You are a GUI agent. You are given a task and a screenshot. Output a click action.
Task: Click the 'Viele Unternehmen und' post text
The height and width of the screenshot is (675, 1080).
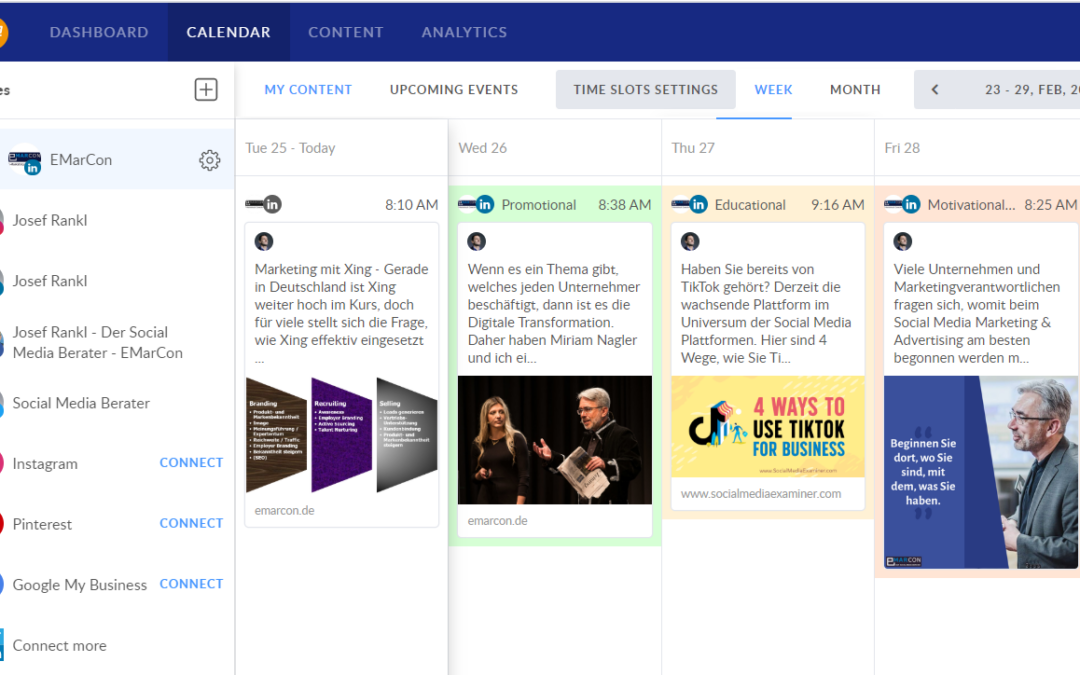click(977, 313)
